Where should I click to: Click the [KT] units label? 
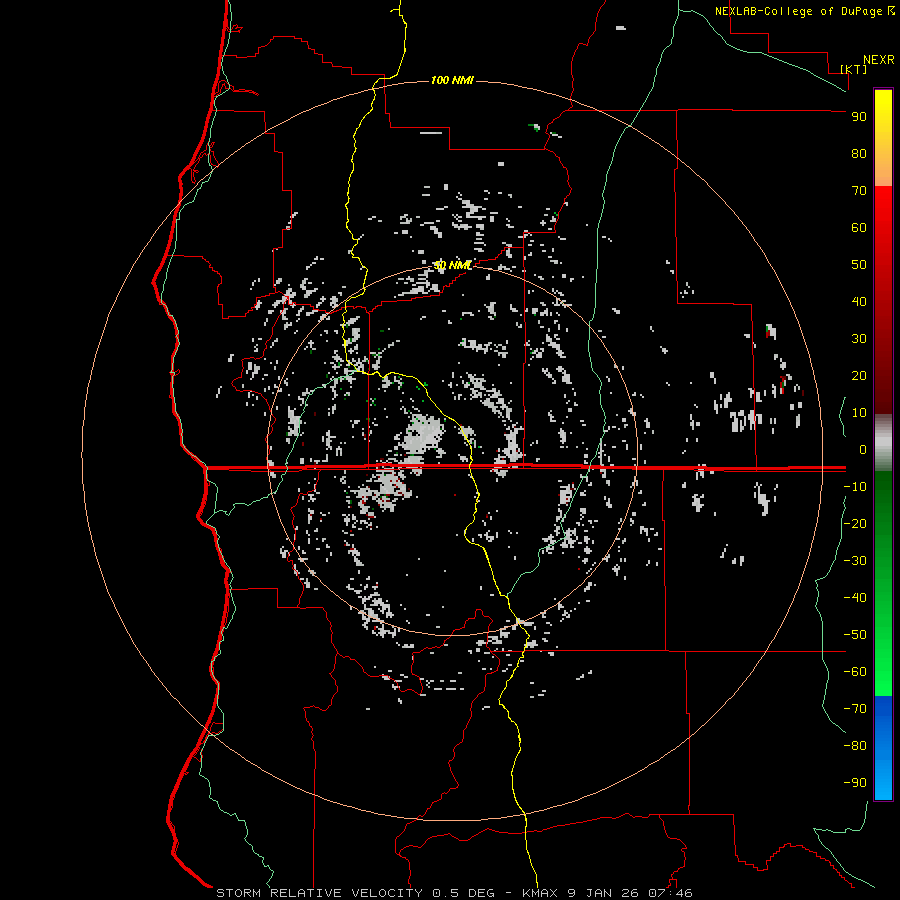click(x=854, y=69)
